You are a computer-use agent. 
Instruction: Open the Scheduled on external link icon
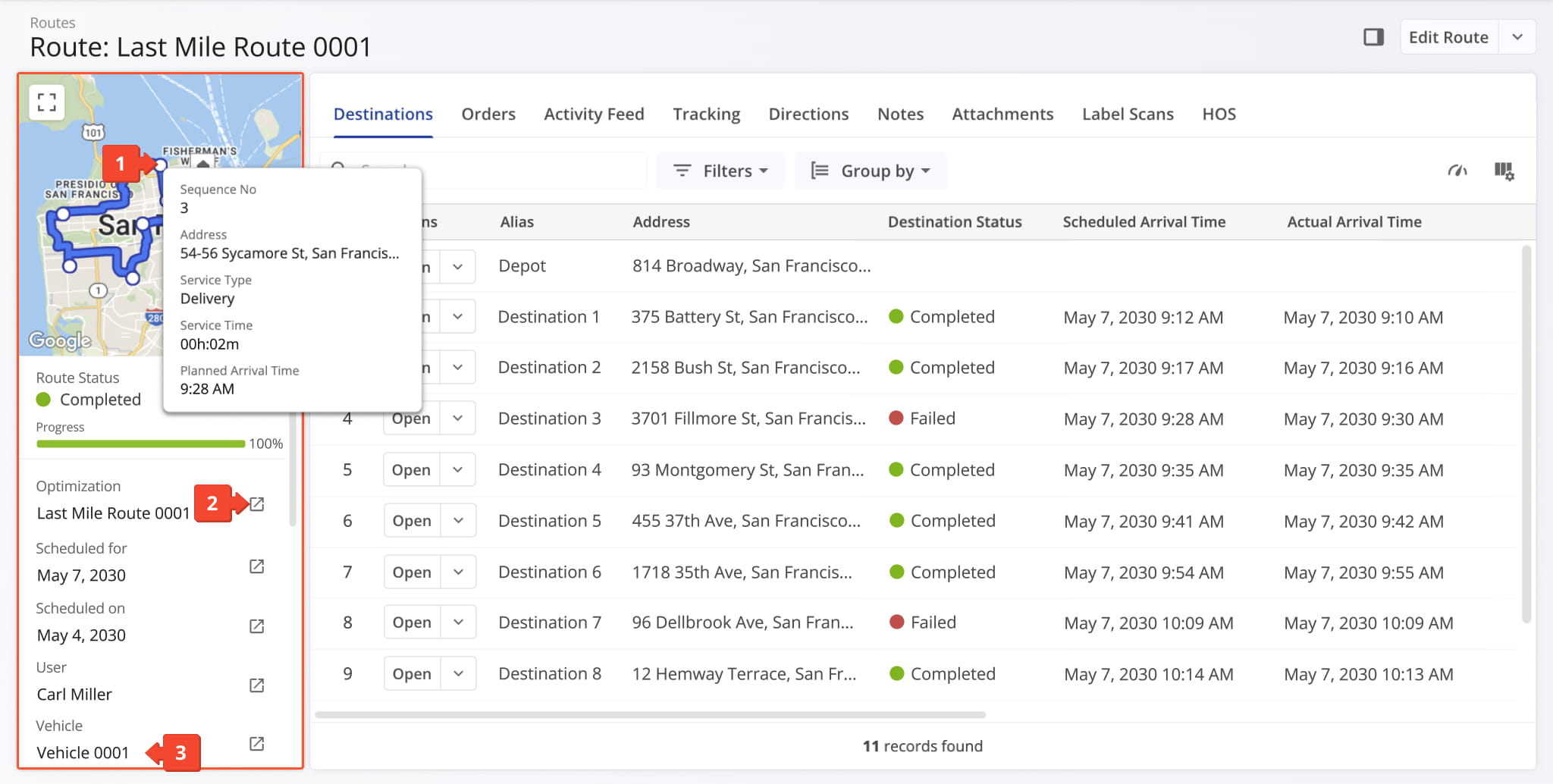pos(257,626)
